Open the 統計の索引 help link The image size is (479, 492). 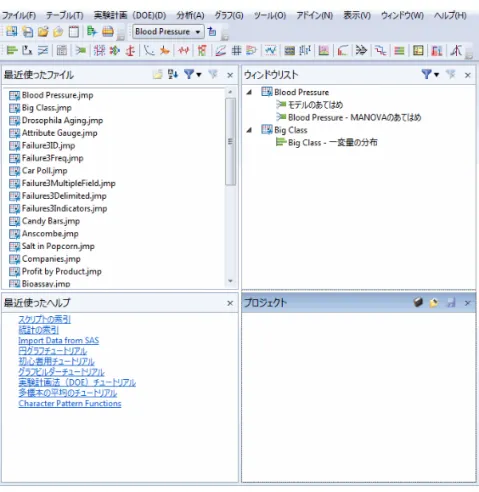(x=38, y=330)
